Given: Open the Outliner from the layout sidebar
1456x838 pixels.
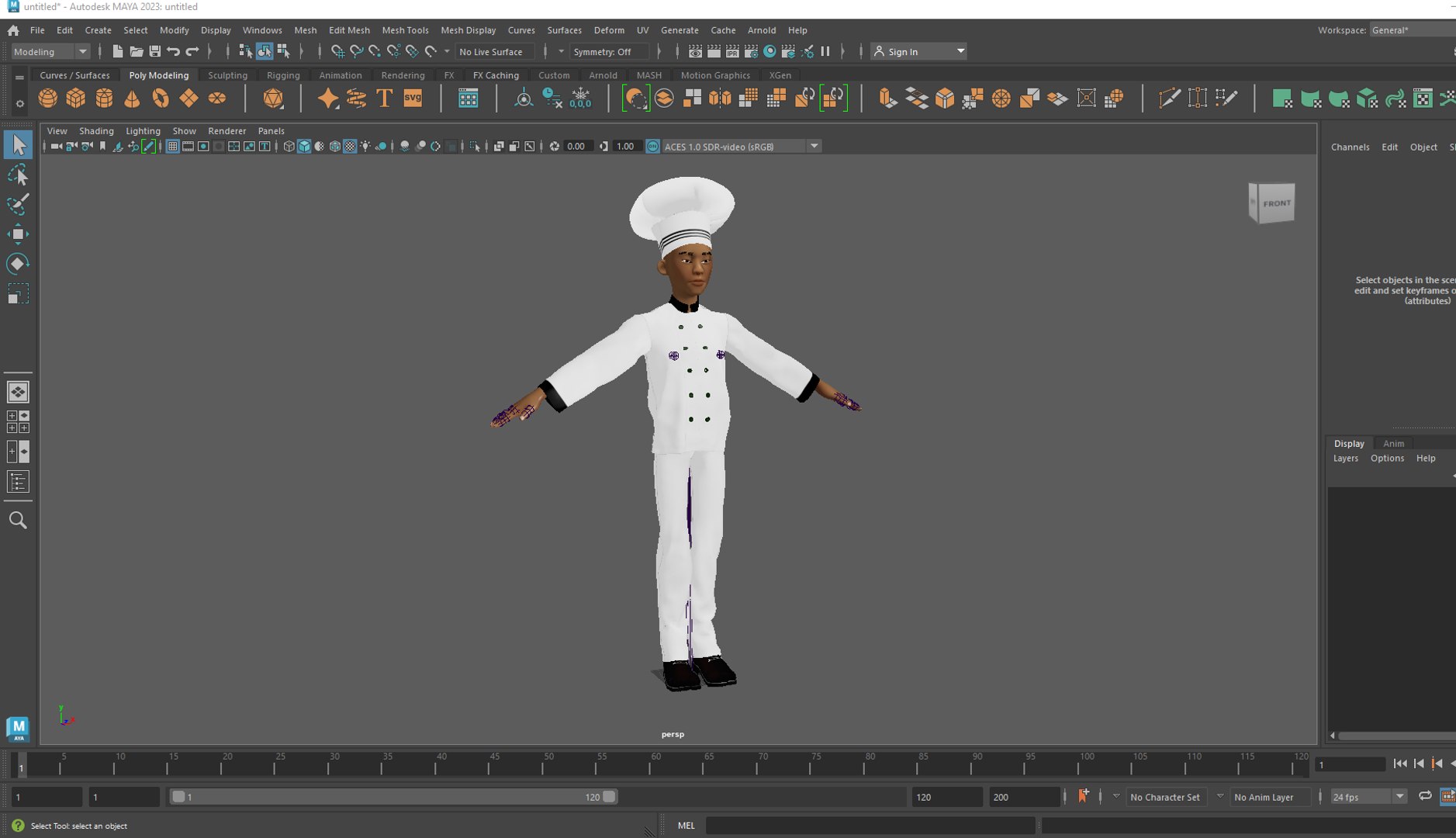Looking at the screenshot, I should (18, 482).
